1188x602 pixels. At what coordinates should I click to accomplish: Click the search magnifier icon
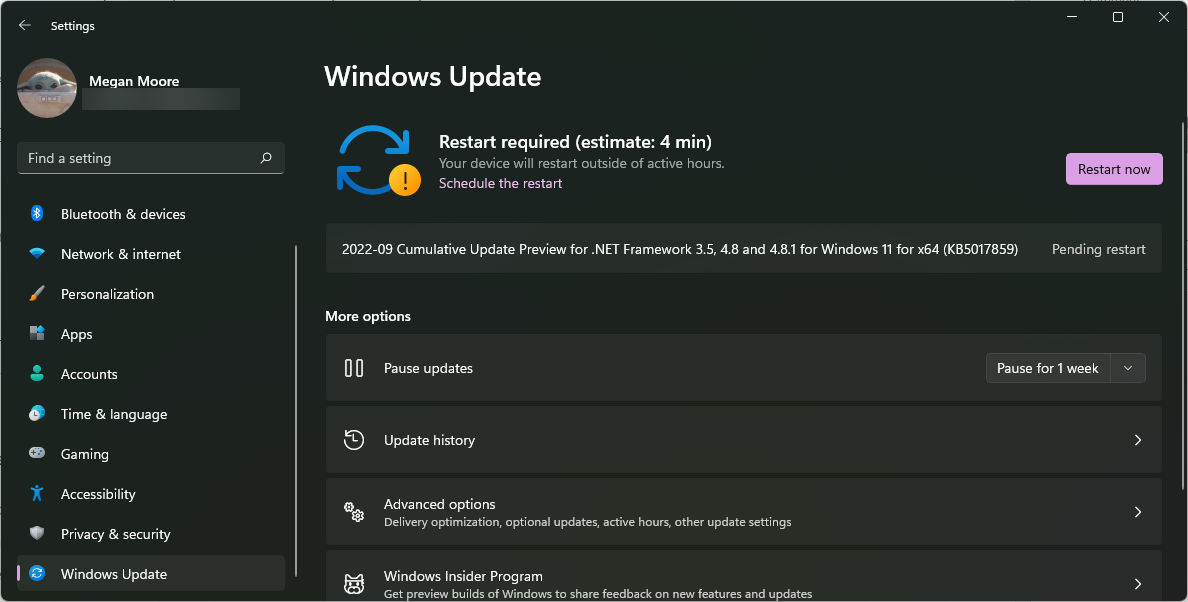point(266,158)
